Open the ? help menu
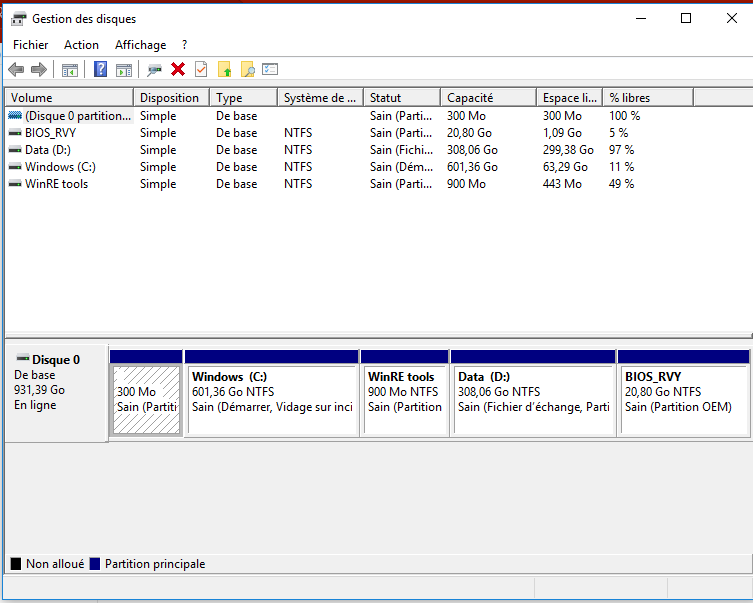This screenshot has height=603, width=753. [184, 45]
